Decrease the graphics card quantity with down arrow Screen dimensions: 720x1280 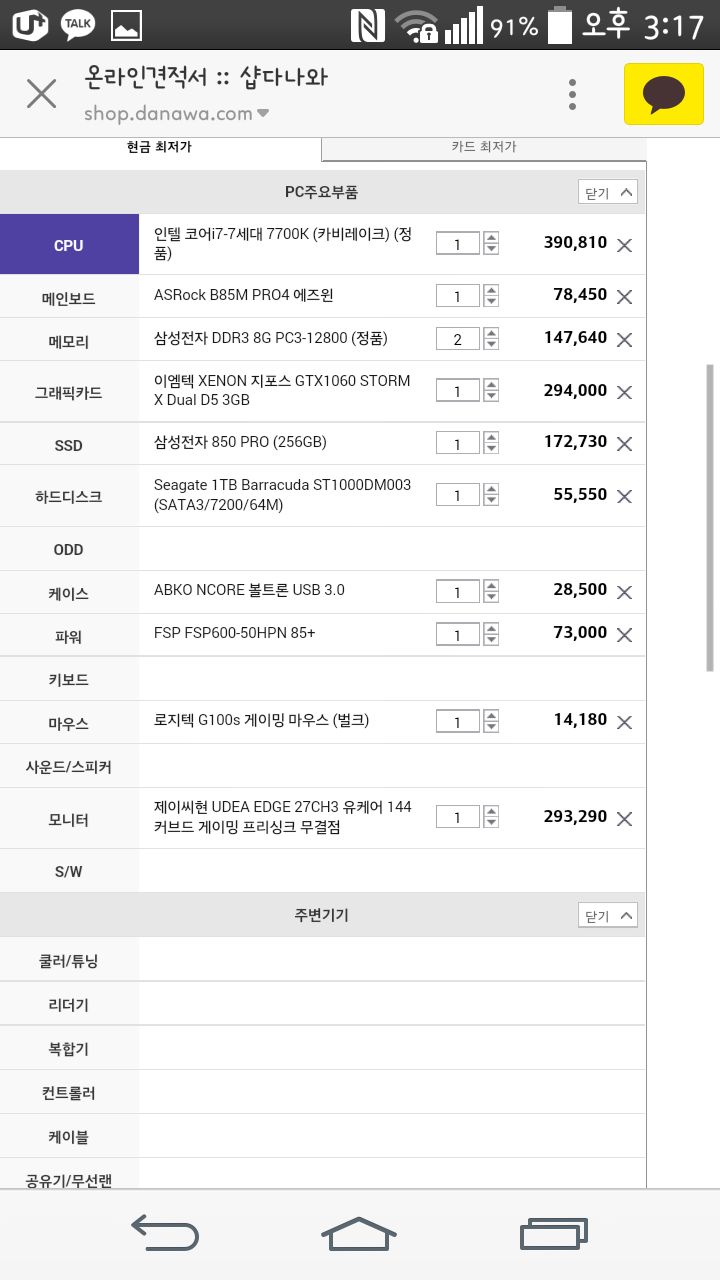click(x=491, y=398)
